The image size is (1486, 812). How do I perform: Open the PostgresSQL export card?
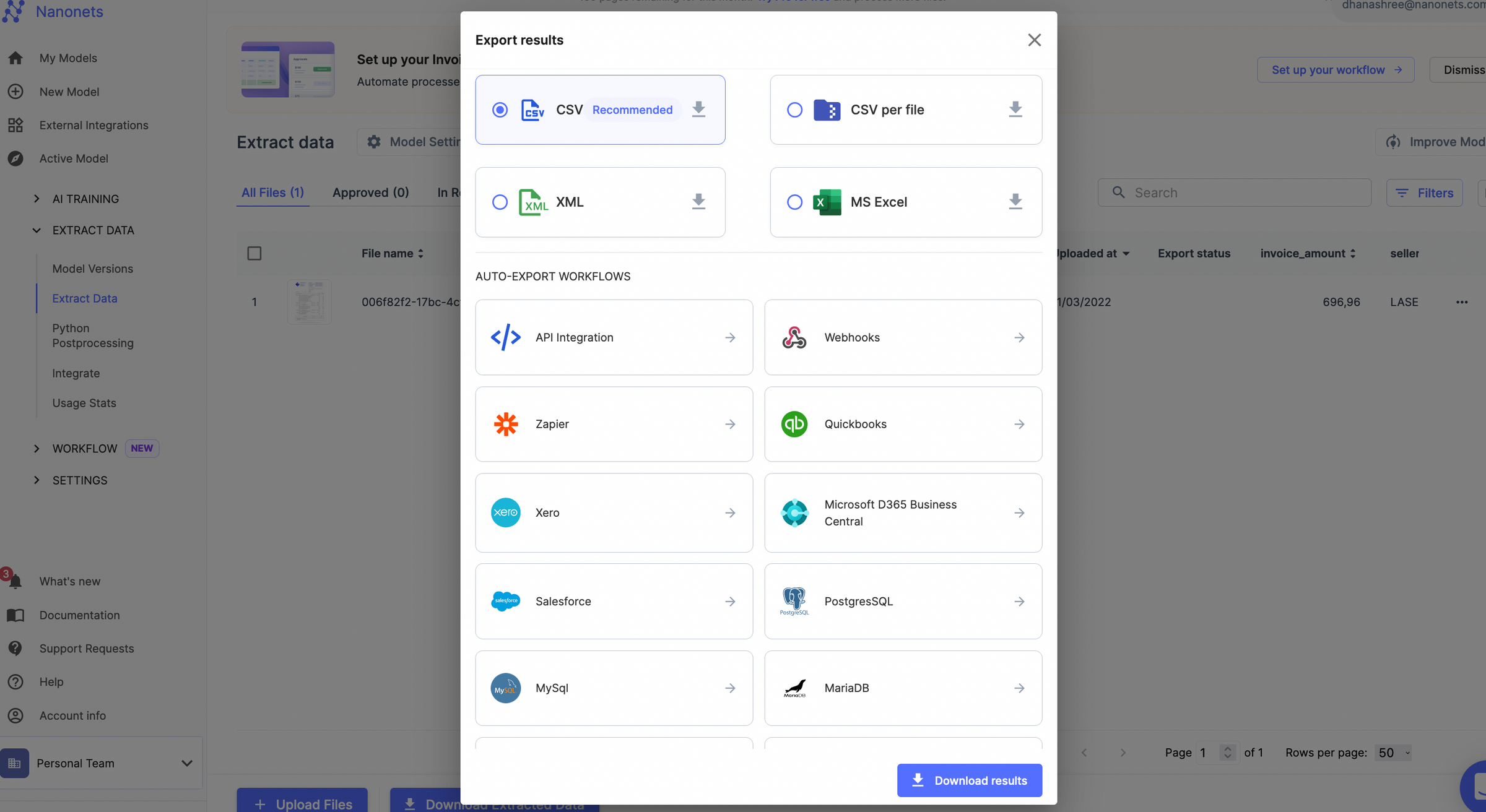(903, 601)
